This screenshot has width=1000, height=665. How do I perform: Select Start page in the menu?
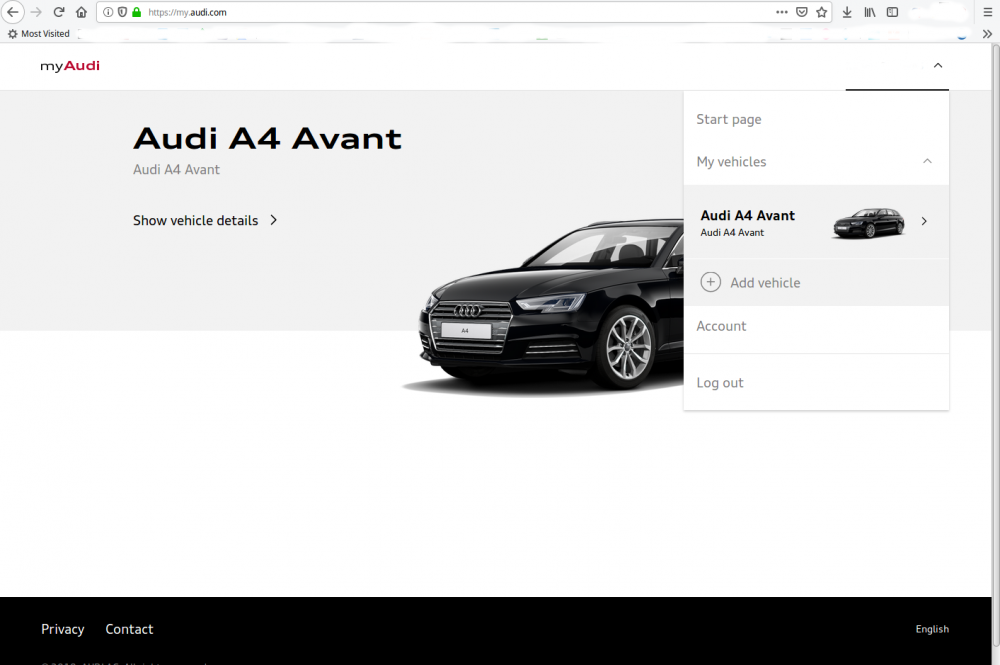[728, 119]
